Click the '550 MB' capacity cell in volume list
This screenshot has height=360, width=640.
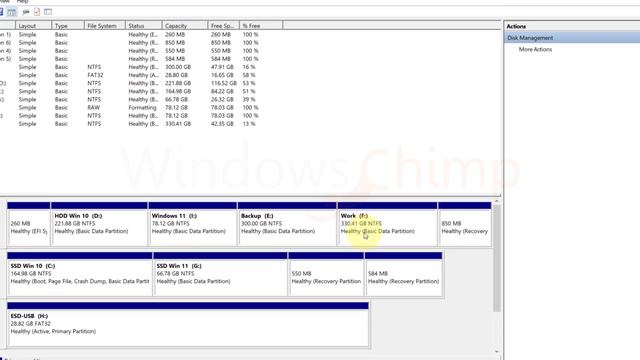[x=175, y=51]
